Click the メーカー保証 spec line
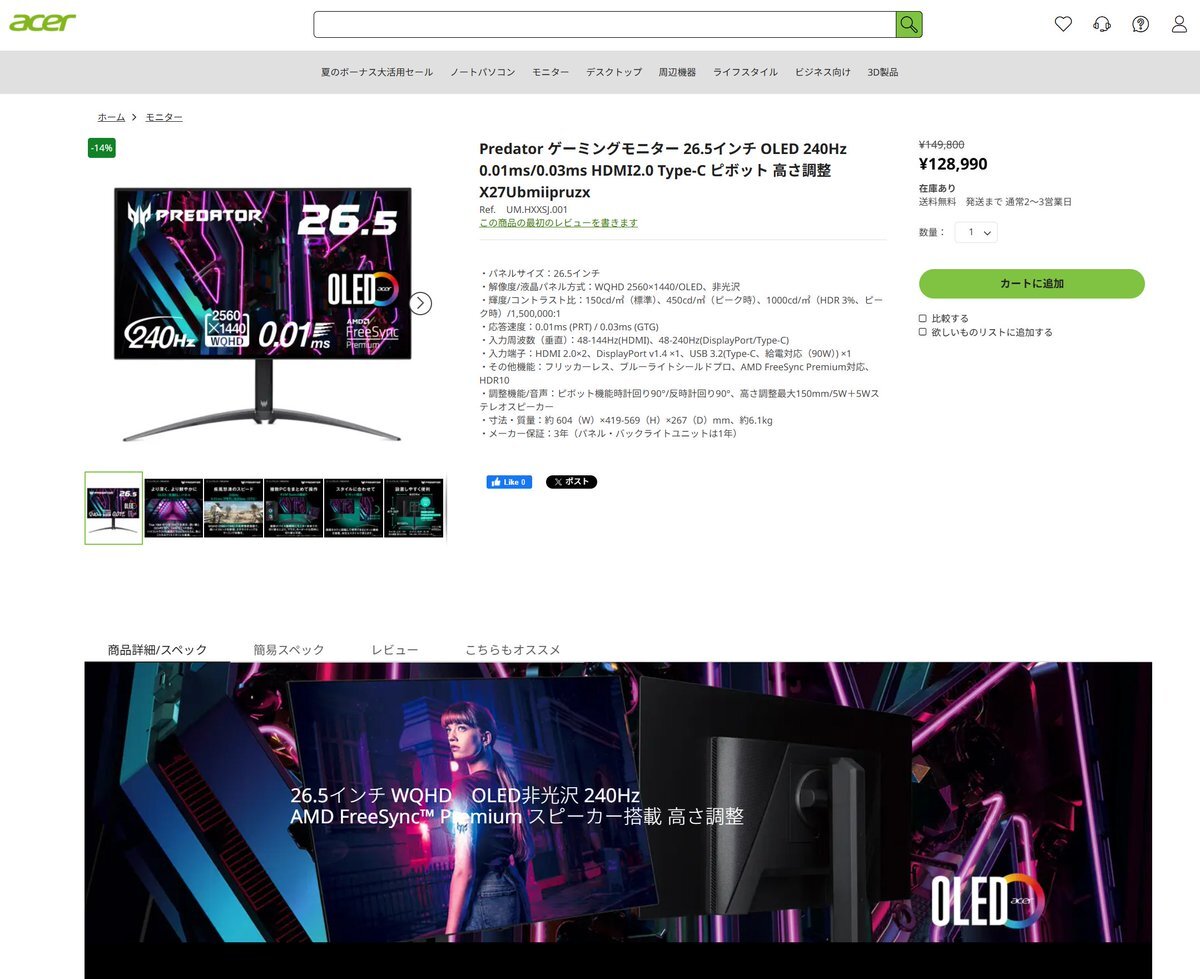Viewport: 1200px width, 979px height. click(609, 434)
